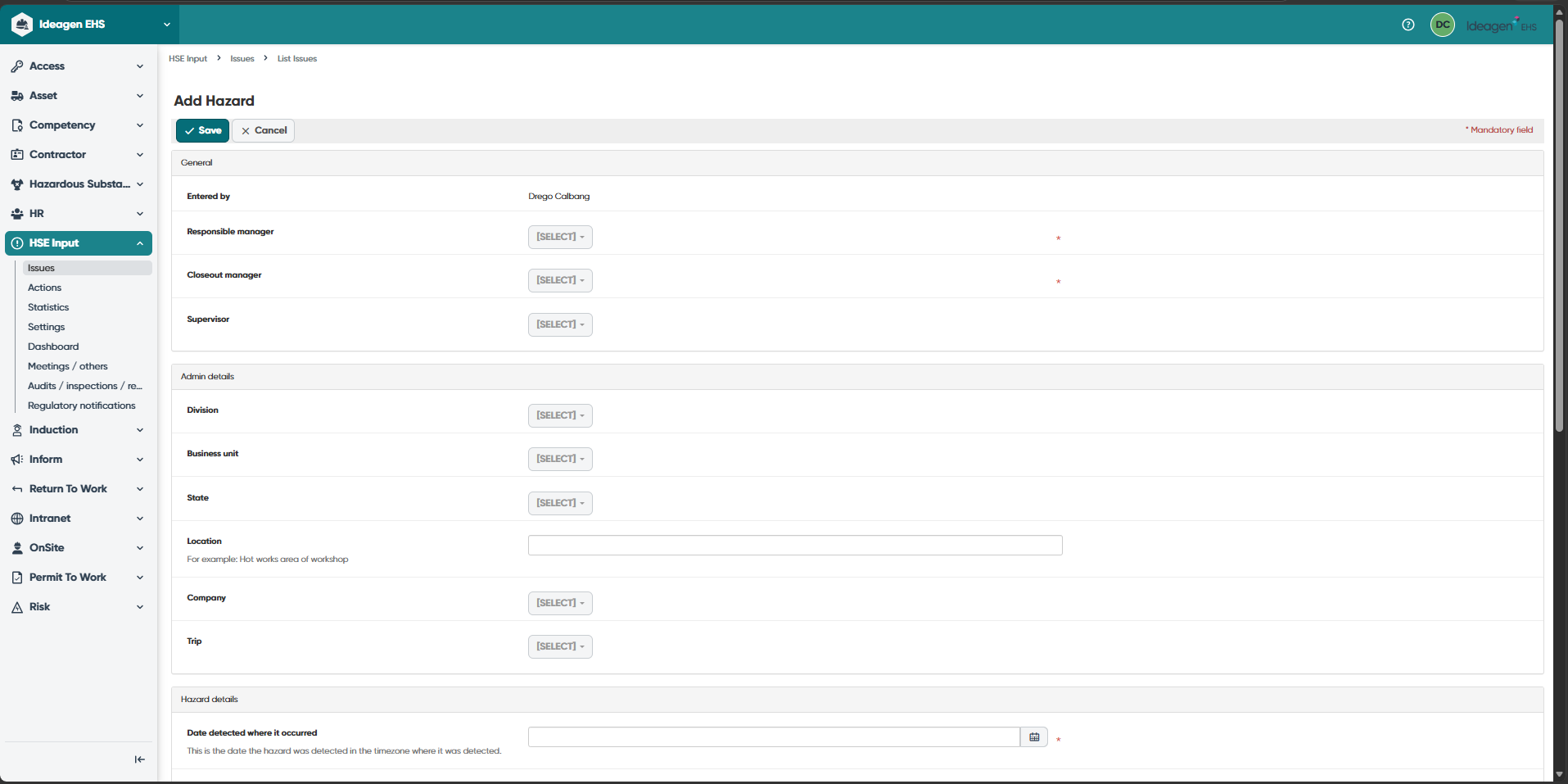
Task: Follow the List Issues breadcrumb link
Action: pos(297,59)
